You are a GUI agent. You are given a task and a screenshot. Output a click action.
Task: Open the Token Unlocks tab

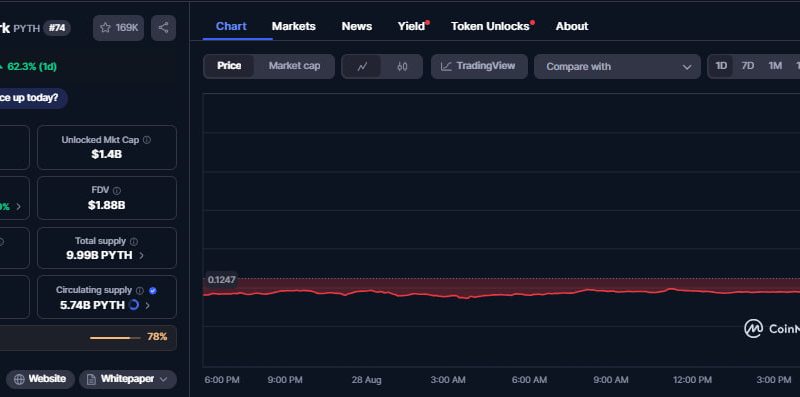coord(492,27)
